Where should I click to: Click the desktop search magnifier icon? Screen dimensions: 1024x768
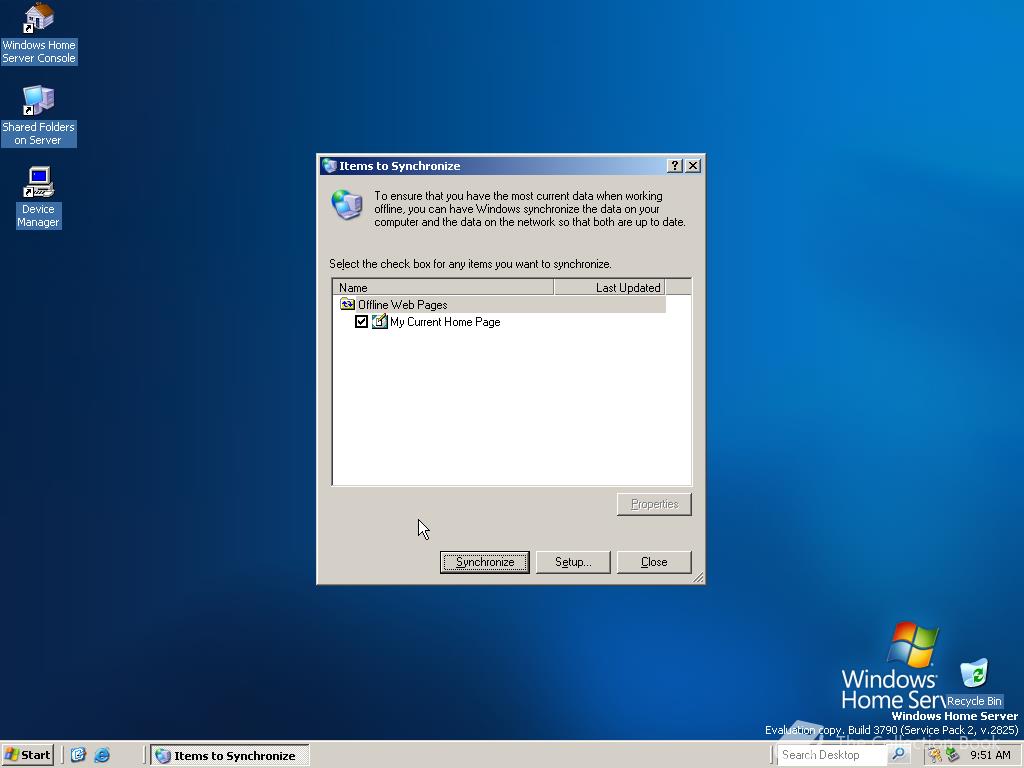(899, 755)
